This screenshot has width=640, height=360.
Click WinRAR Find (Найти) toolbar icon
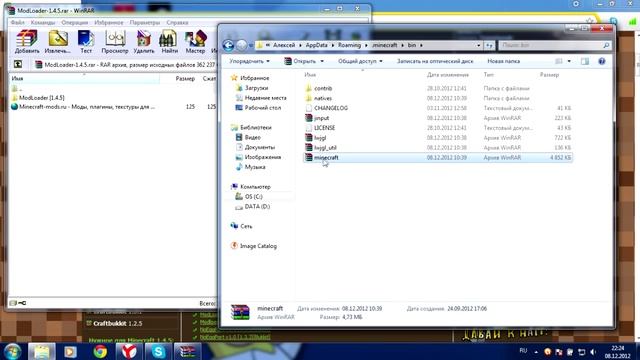point(169,42)
